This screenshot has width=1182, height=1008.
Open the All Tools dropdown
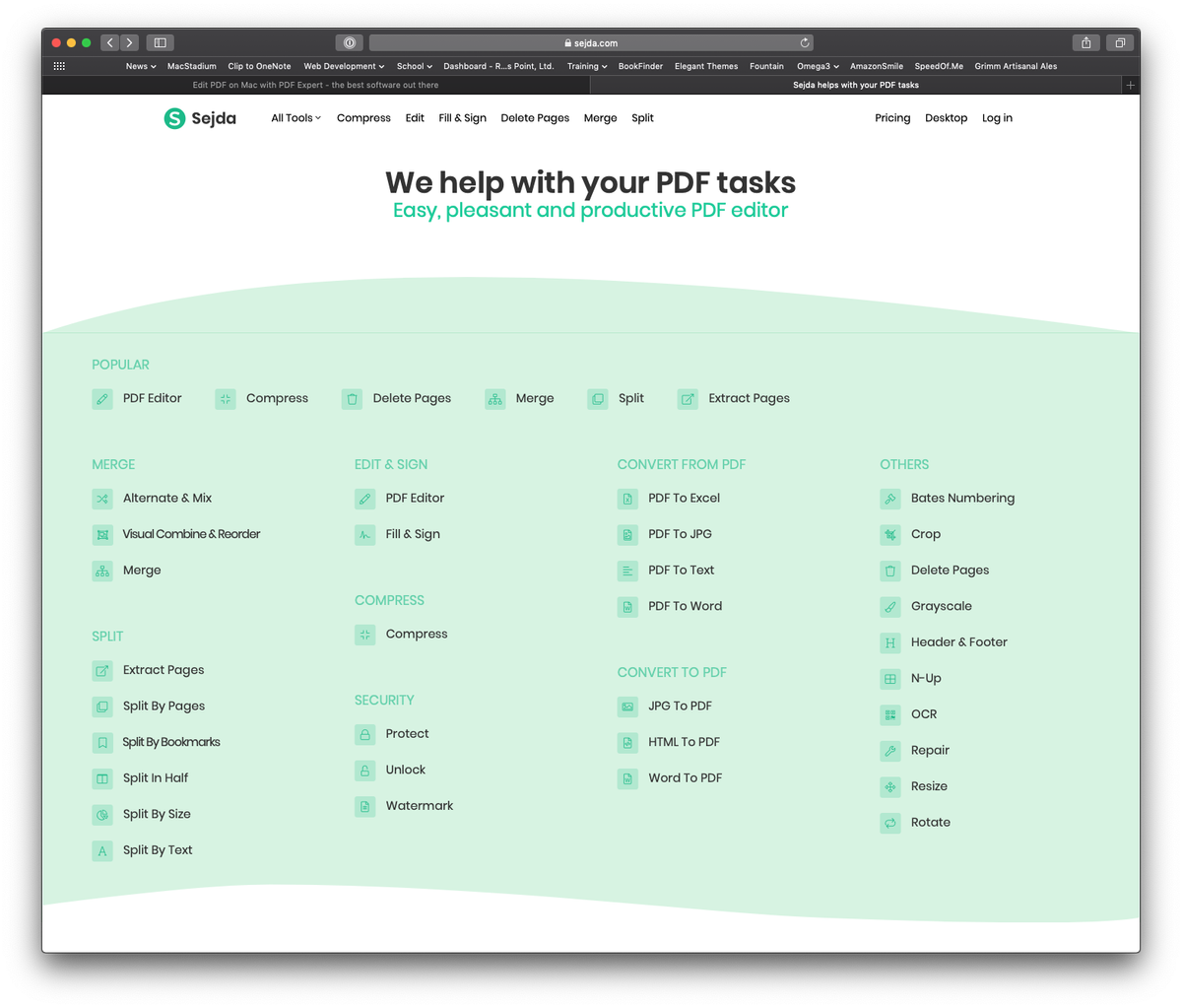pyautogui.click(x=295, y=117)
